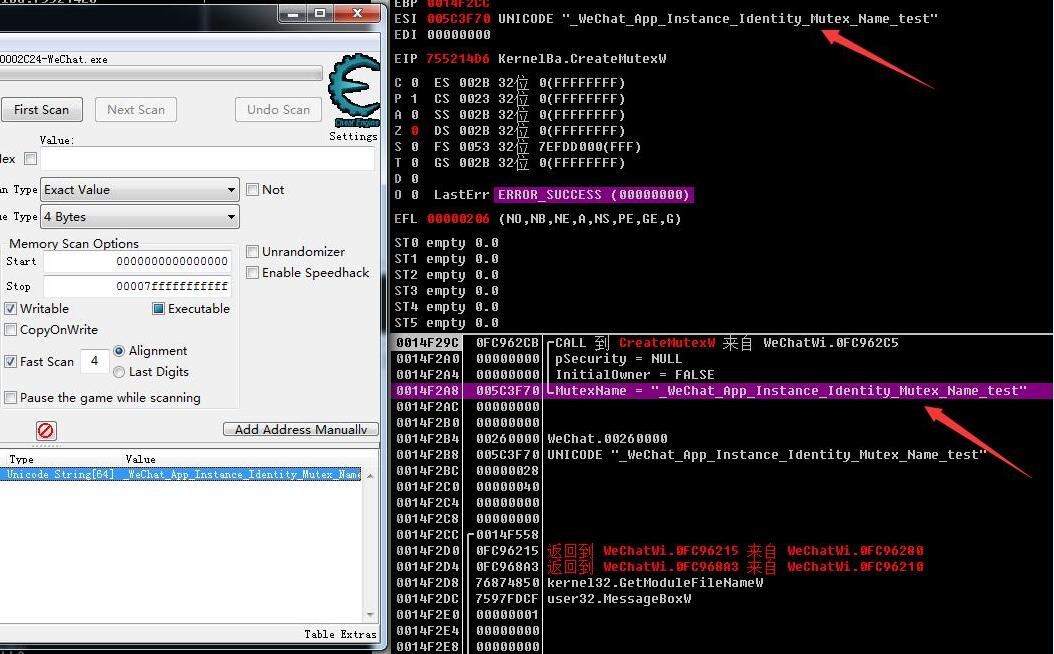Viewport: 1054px width, 654px height.
Task: Check the Unrandomizer option
Action: 253,251
